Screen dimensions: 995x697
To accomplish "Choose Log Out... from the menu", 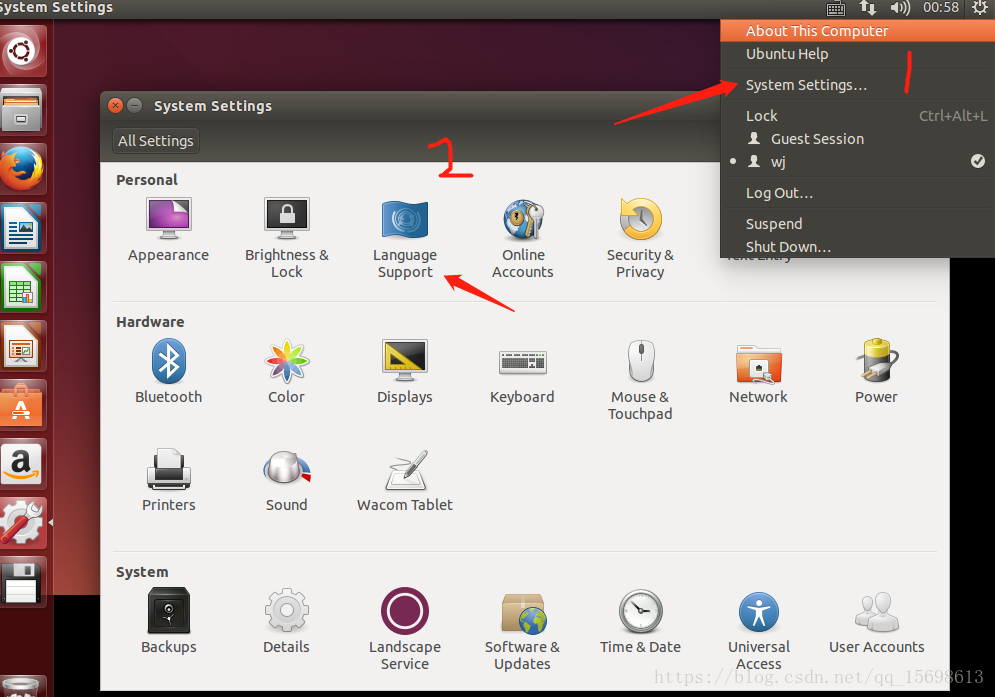I will (857, 193).
